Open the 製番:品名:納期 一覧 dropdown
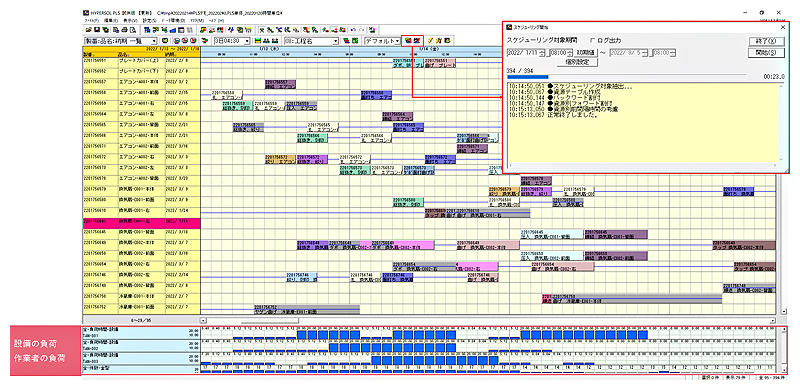Viewport: 800px width, 390px height. coord(120,40)
